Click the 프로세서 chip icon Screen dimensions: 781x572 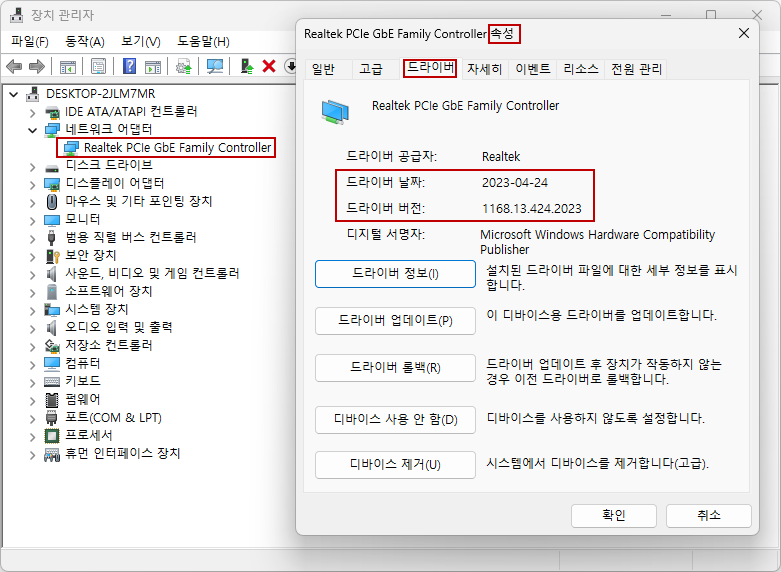[52, 435]
